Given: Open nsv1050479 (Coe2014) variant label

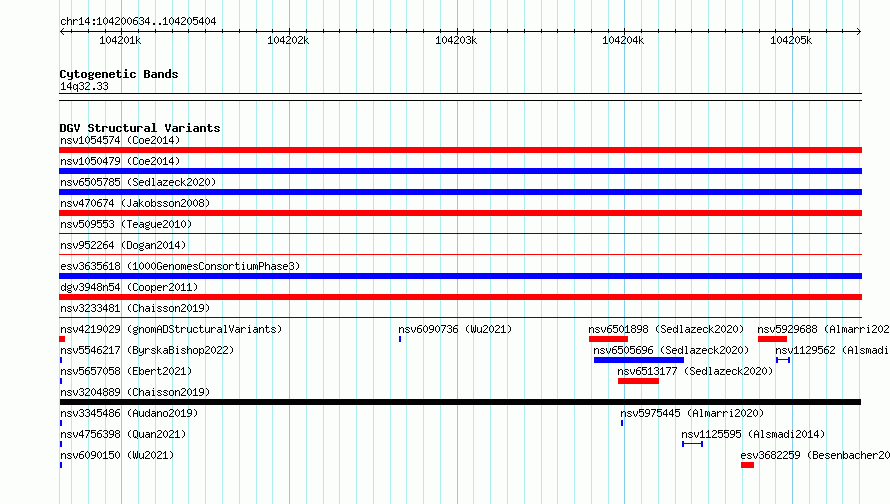Looking at the screenshot, I should pyautogui.click(x=120, y=161).
